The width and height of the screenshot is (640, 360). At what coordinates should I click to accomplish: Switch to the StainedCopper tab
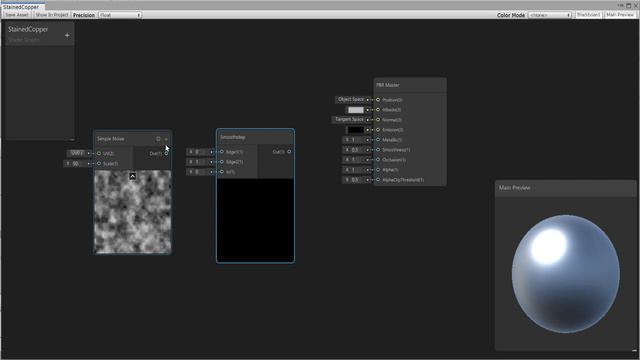(21, 7)
